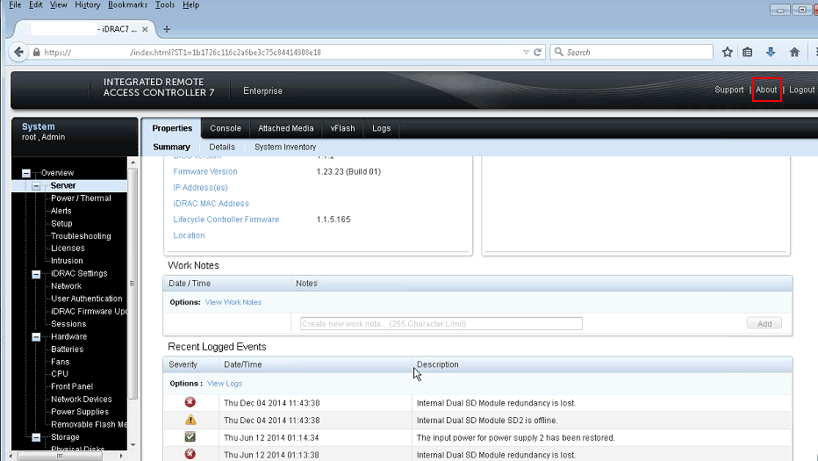Select Licenses in the tree
Viewport: 818px width, 461px height.
click(x=68, y=248)
